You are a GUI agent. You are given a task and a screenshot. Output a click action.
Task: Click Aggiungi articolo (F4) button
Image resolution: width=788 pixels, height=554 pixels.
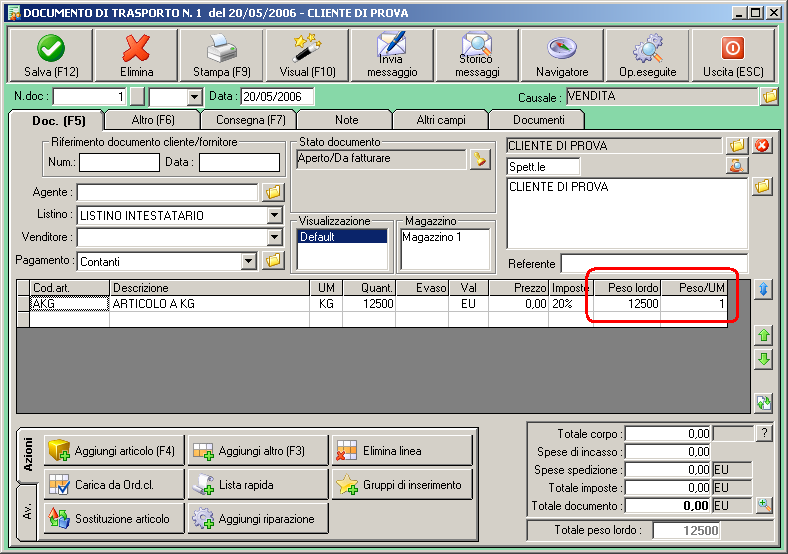(x=115, y=450)
